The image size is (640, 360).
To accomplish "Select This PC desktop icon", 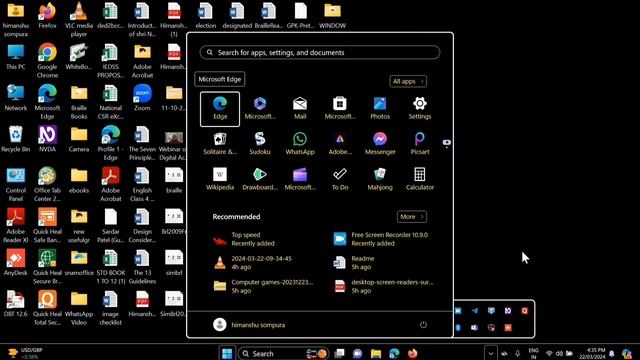I will (16, 56).
